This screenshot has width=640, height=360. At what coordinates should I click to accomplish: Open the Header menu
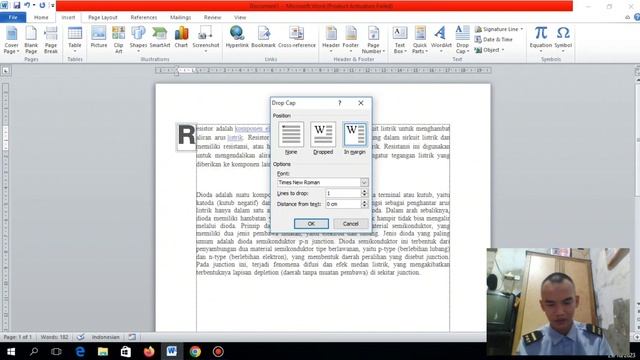tap(331, 39)
